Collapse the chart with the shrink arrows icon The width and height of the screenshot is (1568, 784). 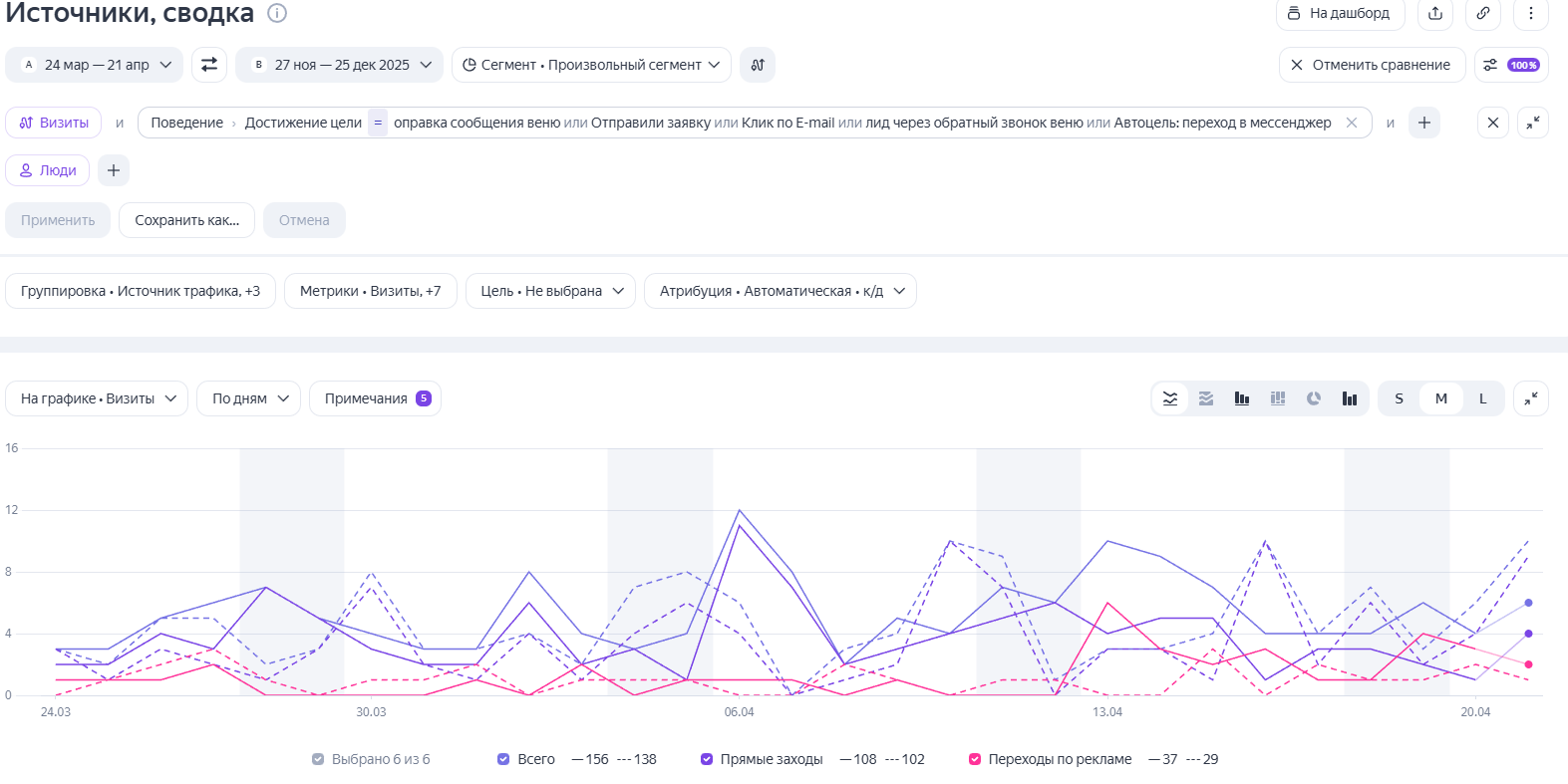pyautogui.click(x=1531, y=398)
